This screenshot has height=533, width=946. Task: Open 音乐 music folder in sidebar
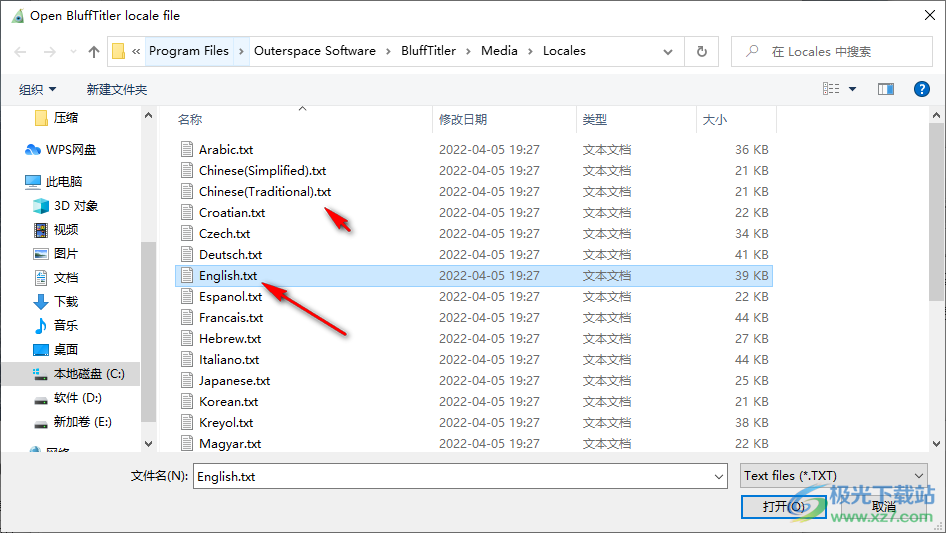click(x=65, y=326)
